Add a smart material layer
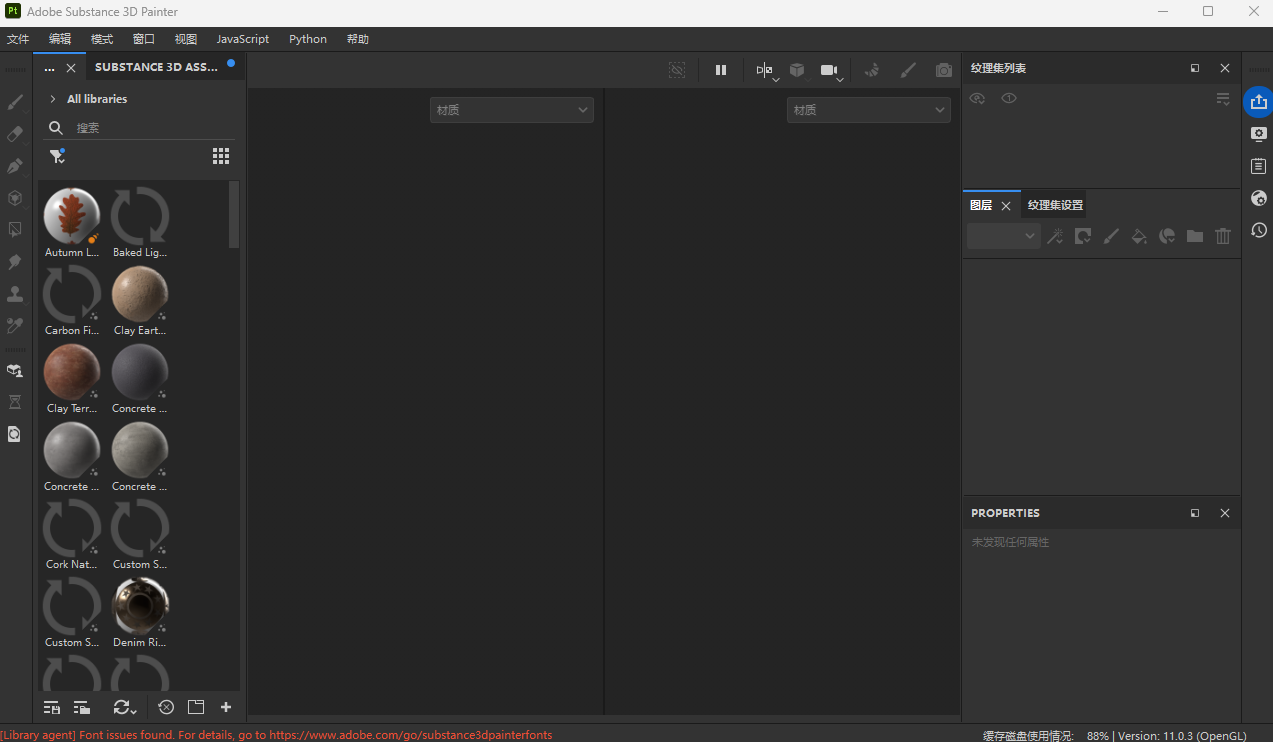The height and width of the screenshot is (742, 1273). point(1167,236)
